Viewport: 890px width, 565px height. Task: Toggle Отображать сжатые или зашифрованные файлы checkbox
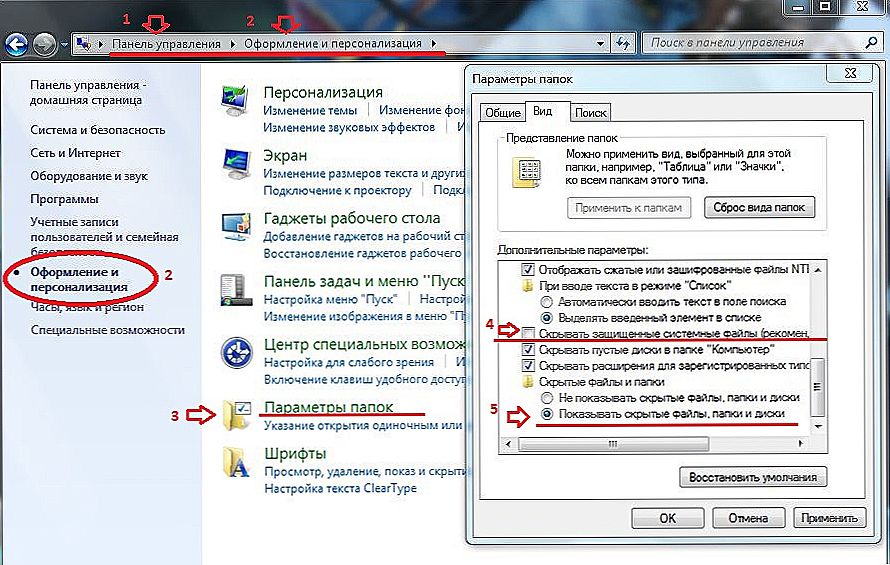click(x=528, y=269)
